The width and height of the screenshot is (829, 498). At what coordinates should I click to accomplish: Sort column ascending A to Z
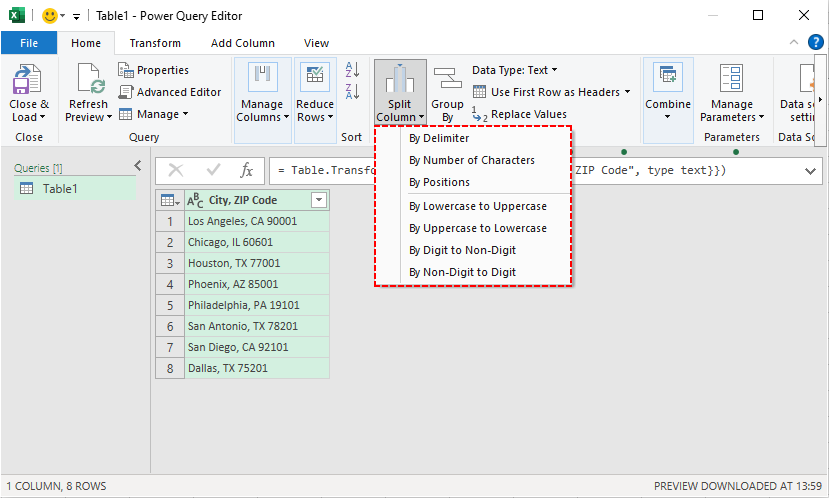pyautogui.click(x=353, y=69)
